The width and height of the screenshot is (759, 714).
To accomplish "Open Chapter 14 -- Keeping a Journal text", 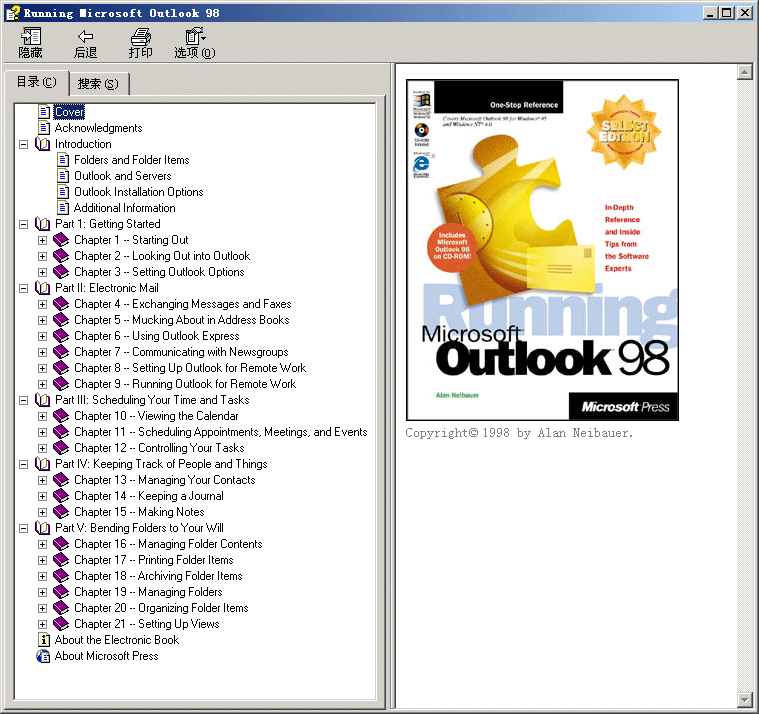I will click(x=149, y=496).
